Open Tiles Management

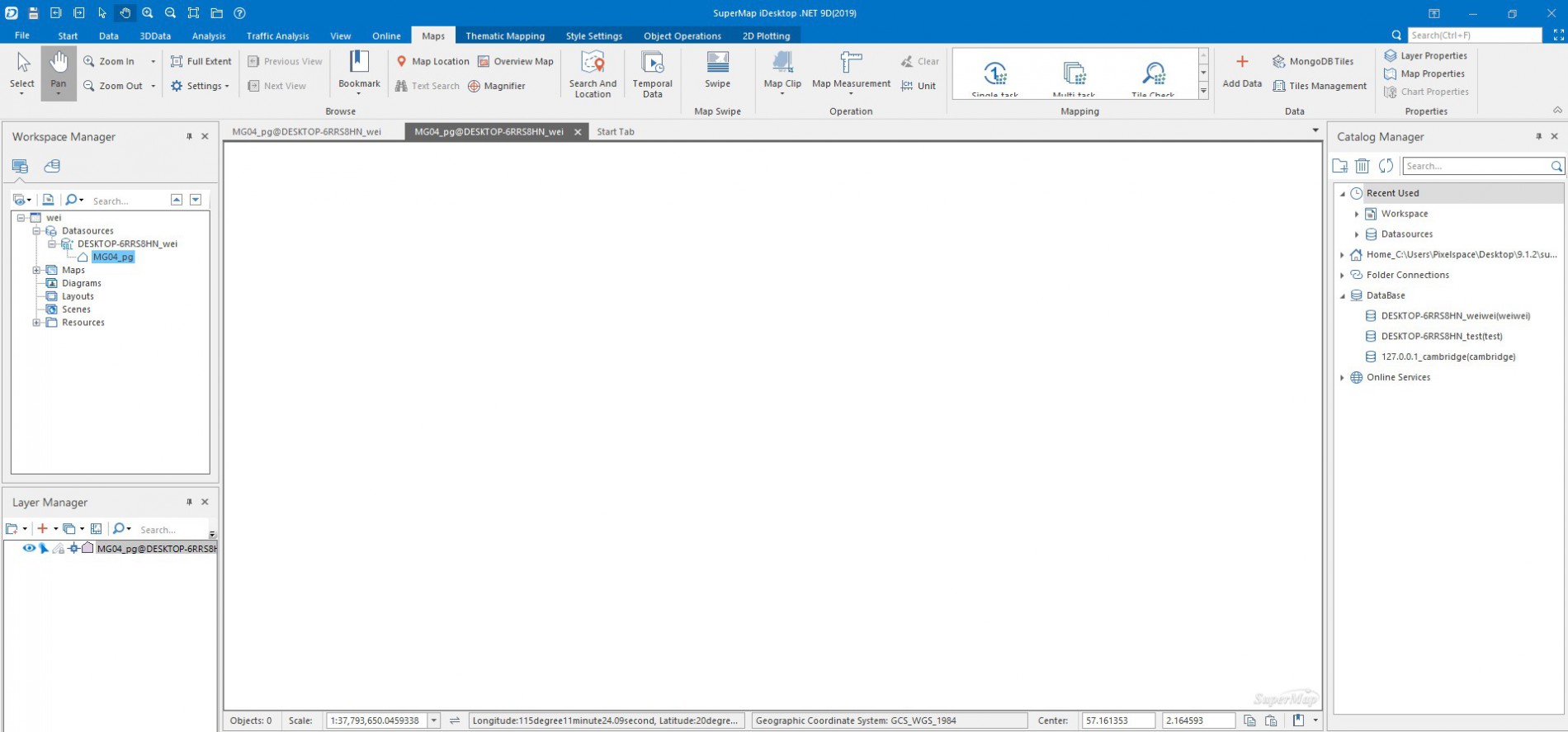point(1320,86)
